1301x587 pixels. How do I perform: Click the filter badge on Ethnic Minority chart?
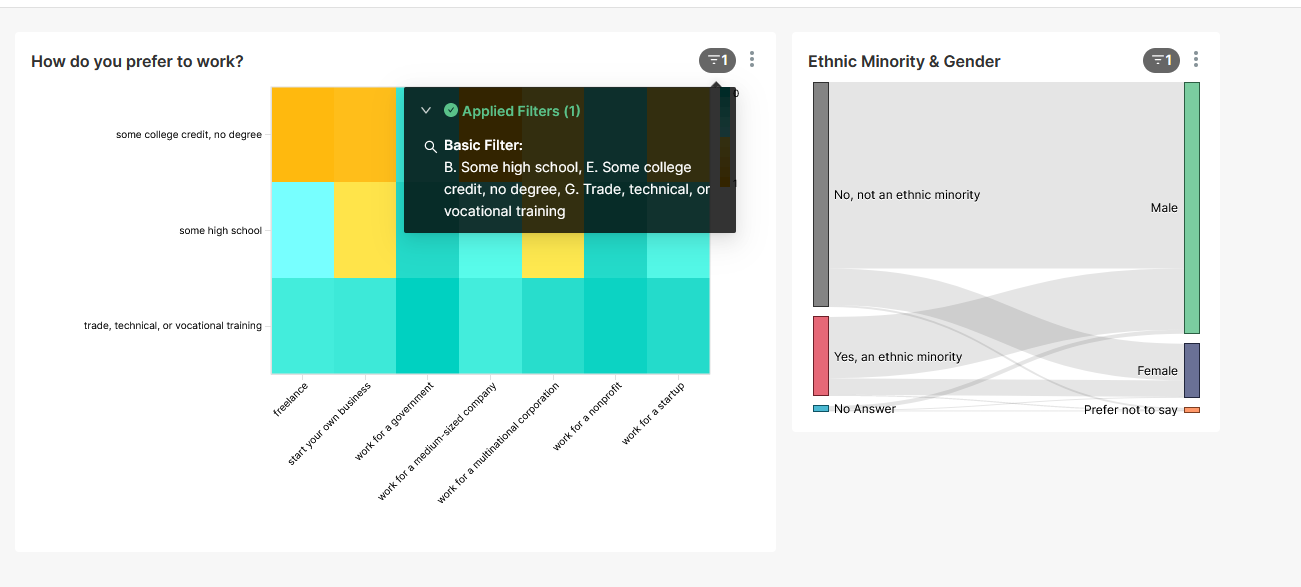click(x=1161, y=61)
